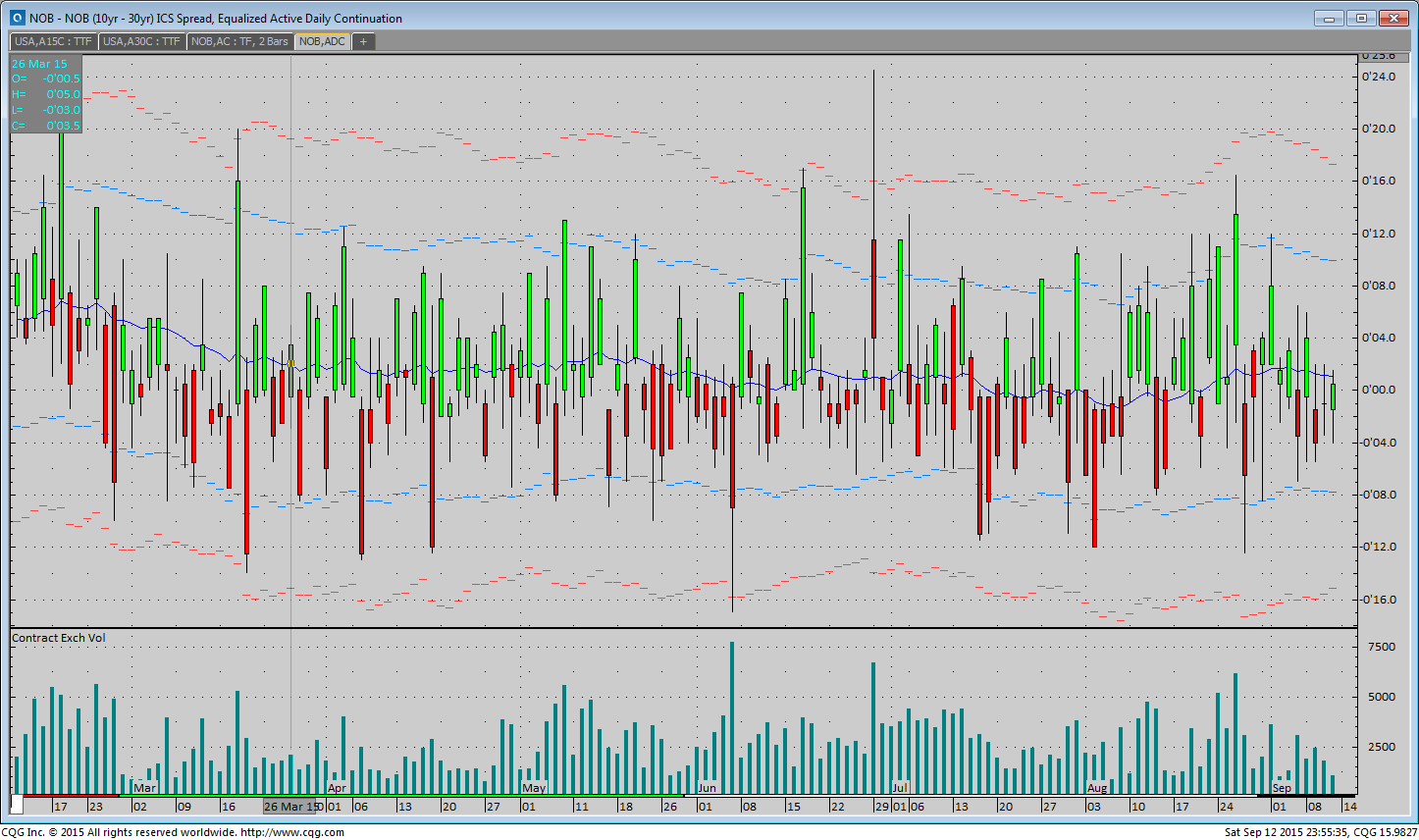Close the NOB chart window
This screenshot has height=840, width=1419.
(1393, 18)
